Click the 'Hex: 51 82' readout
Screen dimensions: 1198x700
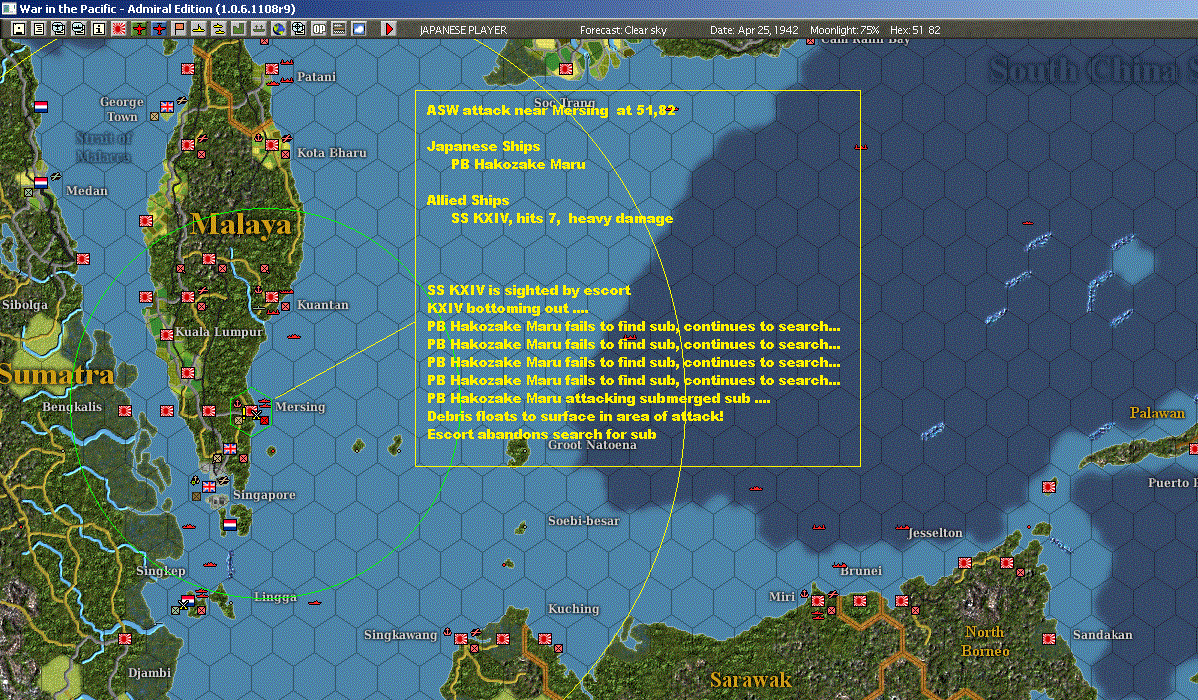[x=915, y=30]
